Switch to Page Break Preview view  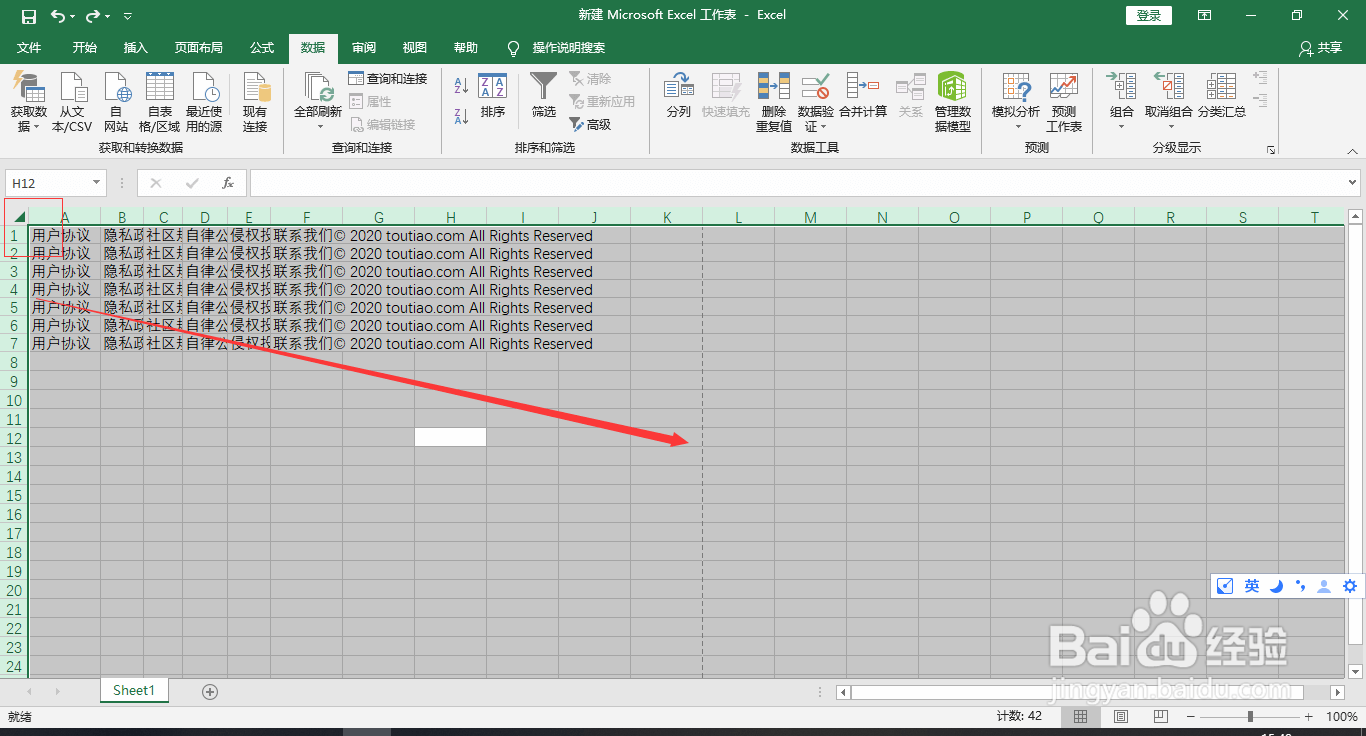tap(1161, 717)
